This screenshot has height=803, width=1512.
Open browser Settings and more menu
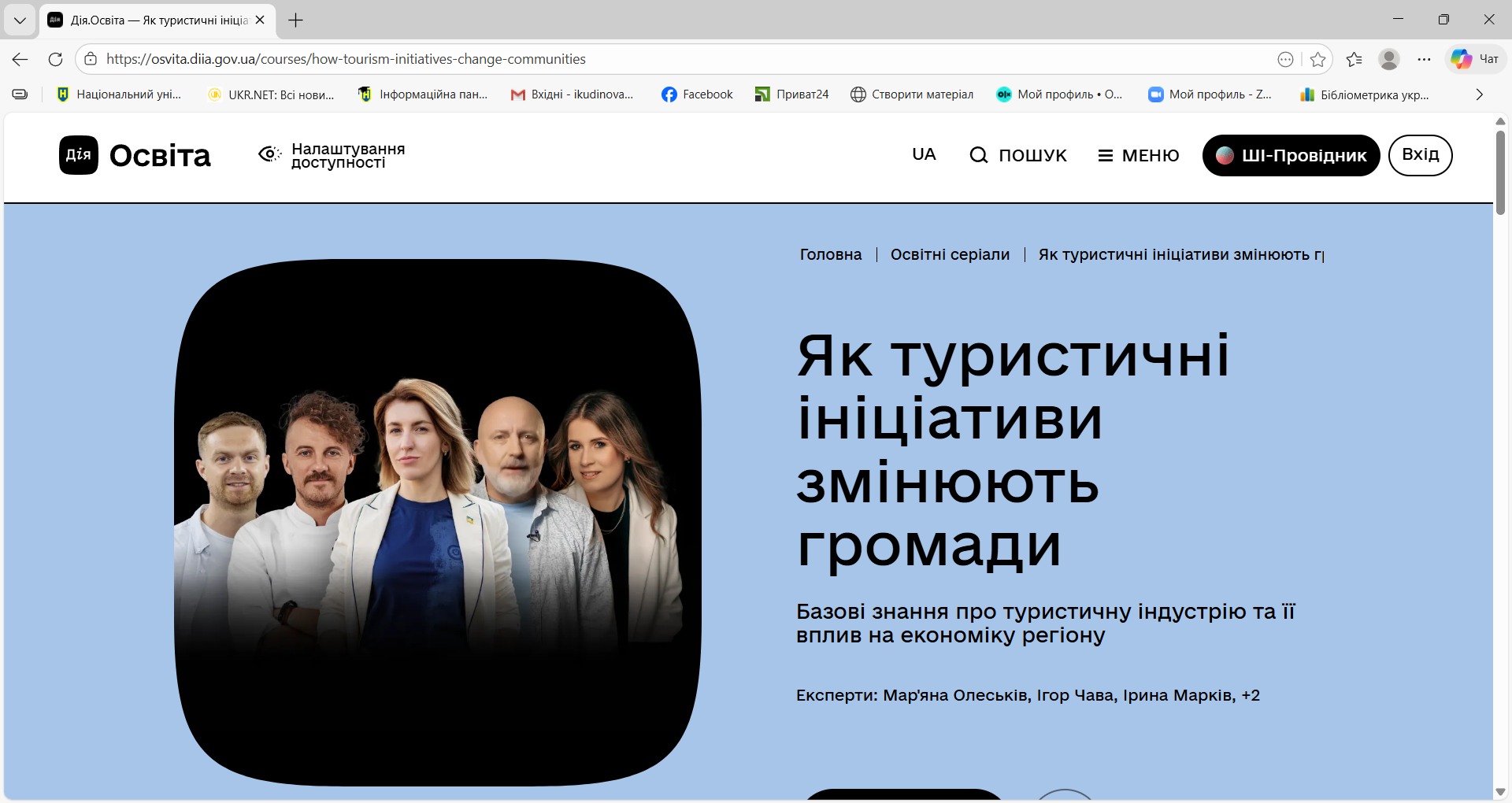coord(1425,59)
